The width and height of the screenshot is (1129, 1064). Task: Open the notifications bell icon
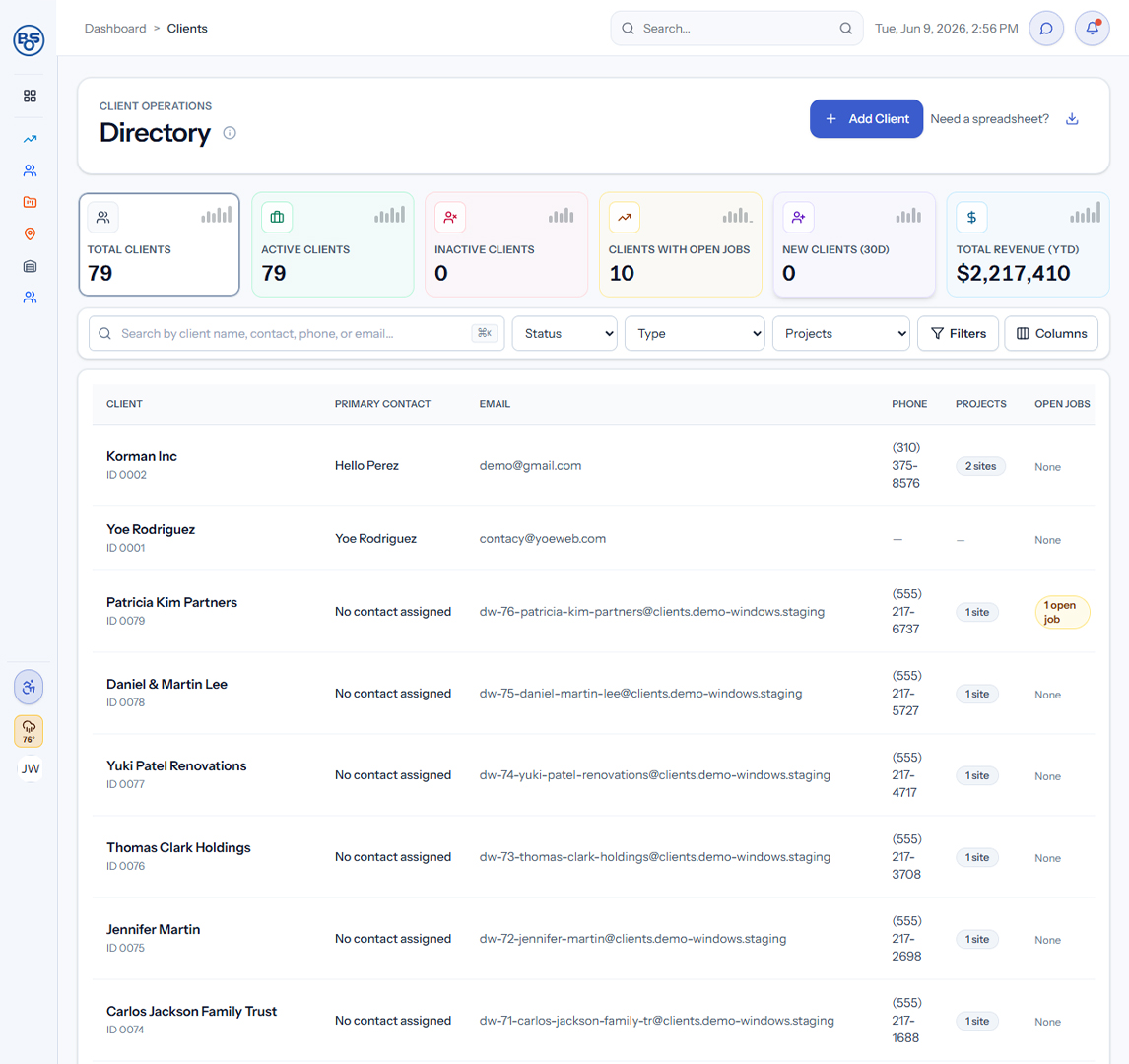[x=1092, y=28]
